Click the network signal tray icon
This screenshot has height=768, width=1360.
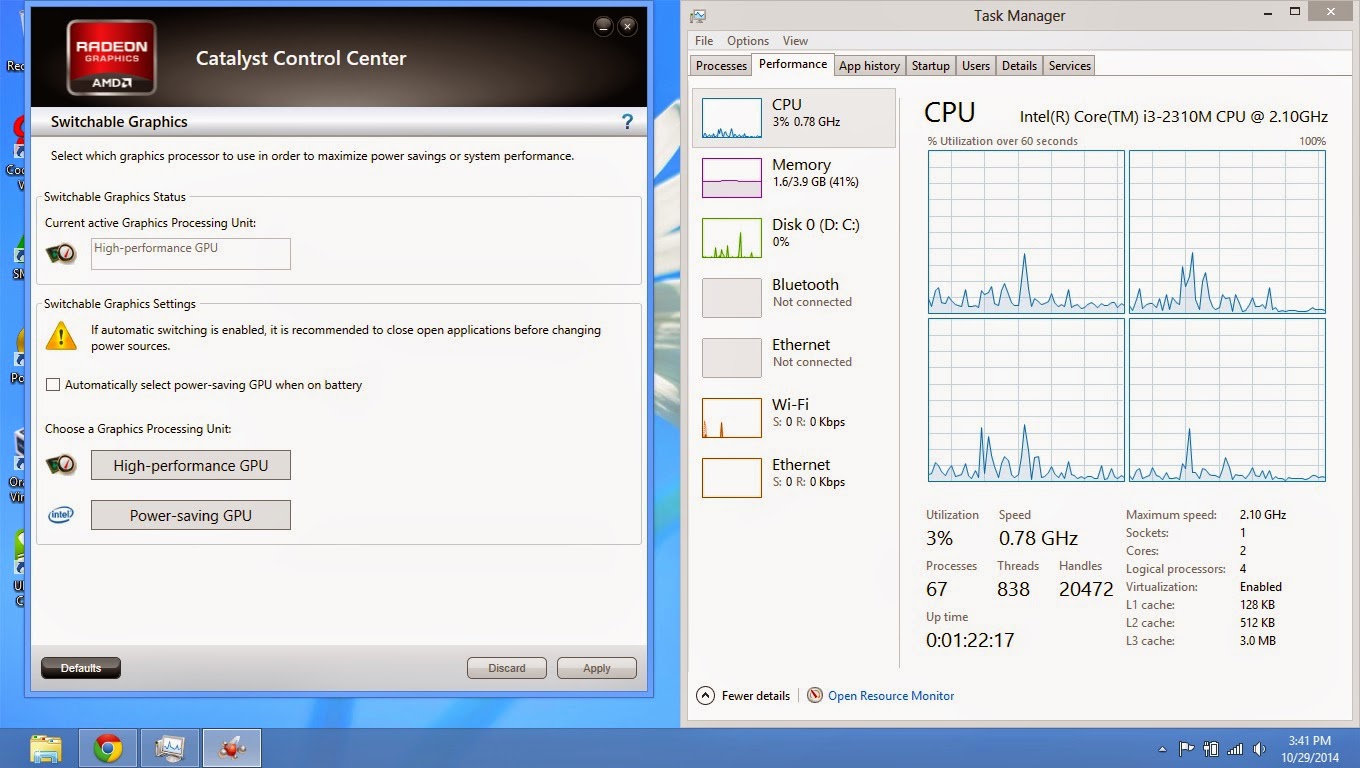tap(1235, 748)
